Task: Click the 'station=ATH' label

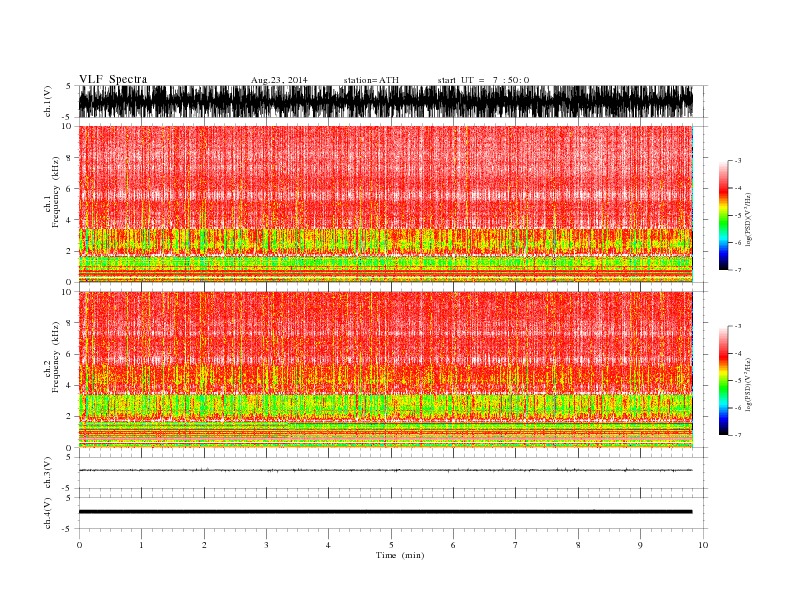Action: (x=371, y=80)
